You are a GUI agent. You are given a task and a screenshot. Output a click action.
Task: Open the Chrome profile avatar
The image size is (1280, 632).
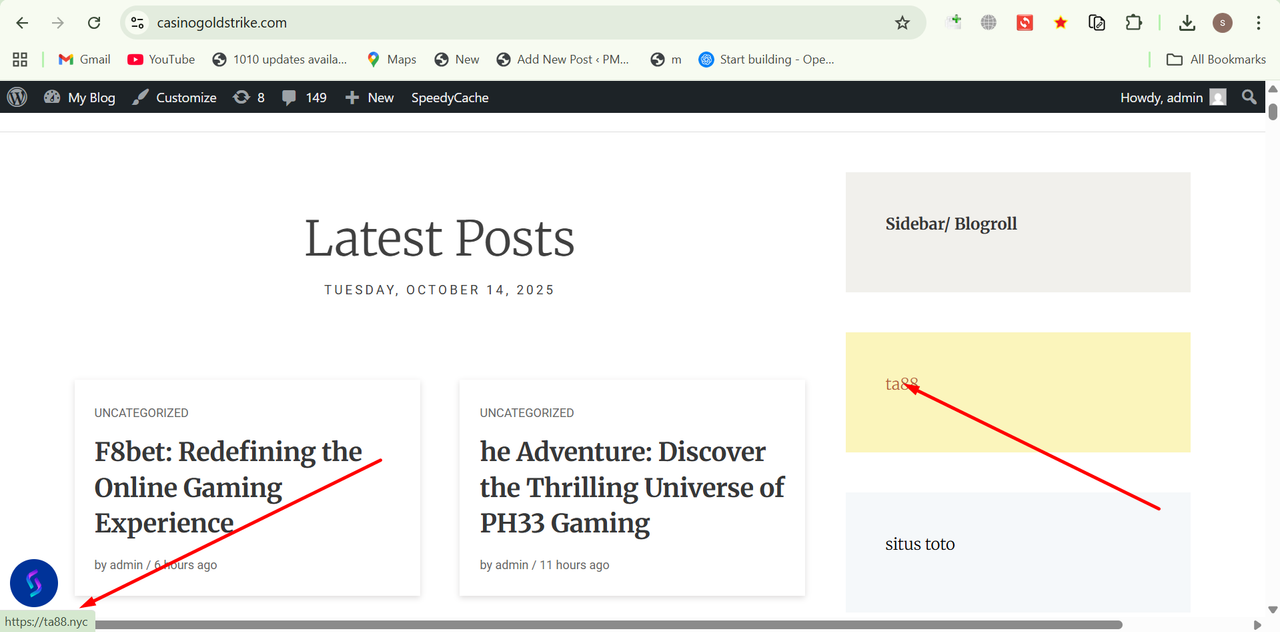coord(1222,23)
